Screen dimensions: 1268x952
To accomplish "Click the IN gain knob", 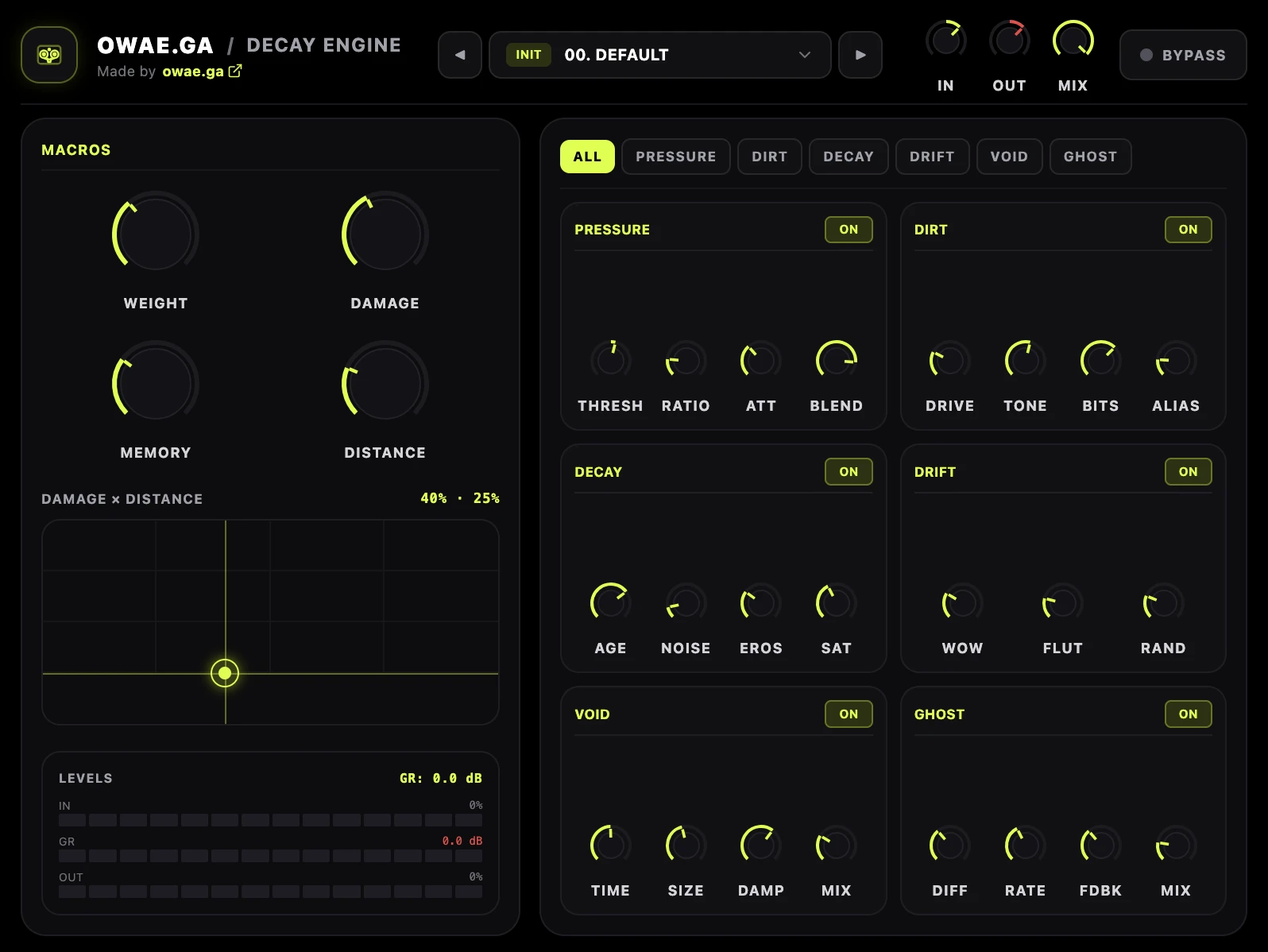I will (x=945, y=40).
